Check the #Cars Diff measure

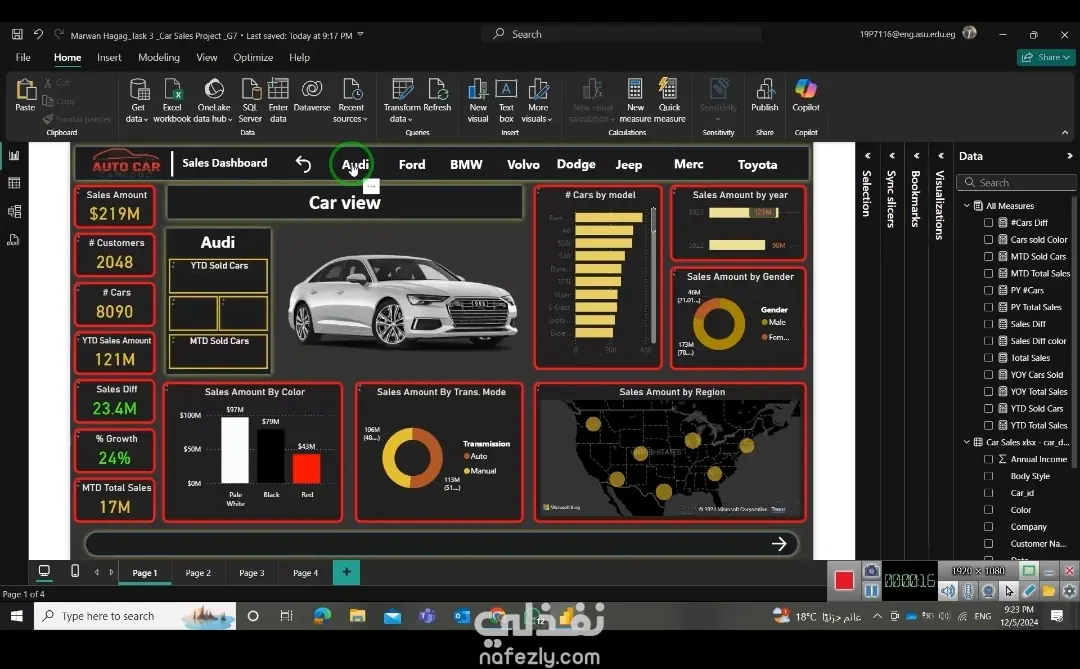(988, 223)
